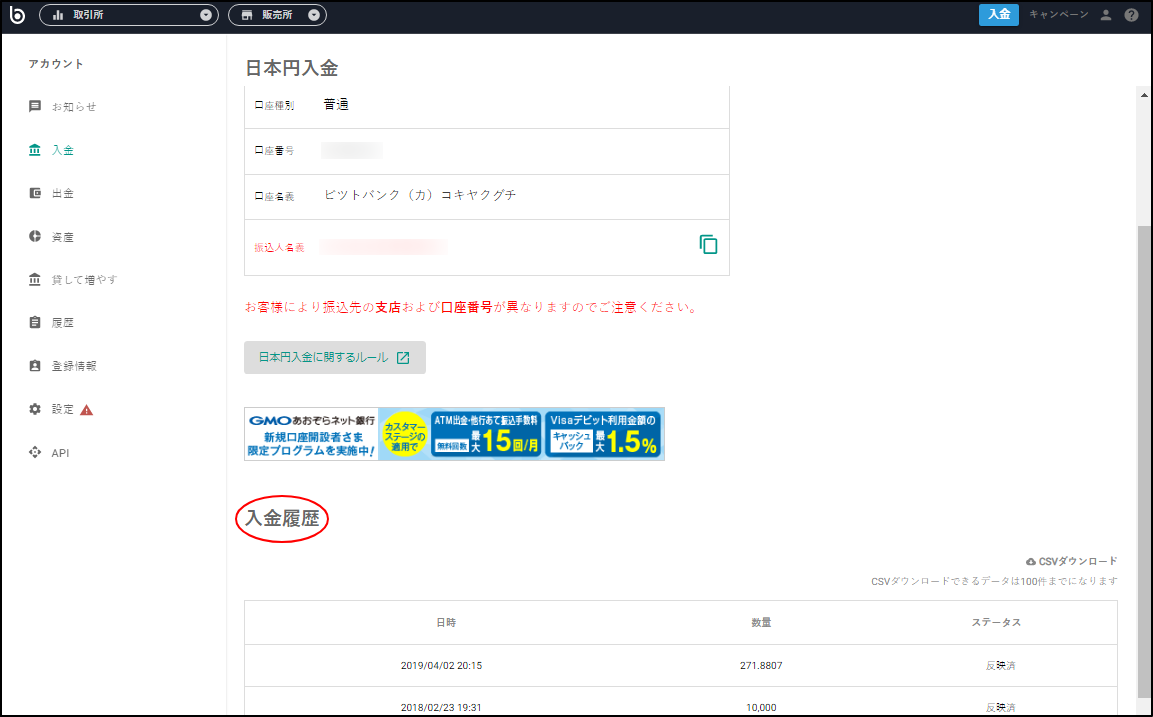Click the red warning triangle beside 設定

(86, 410)
